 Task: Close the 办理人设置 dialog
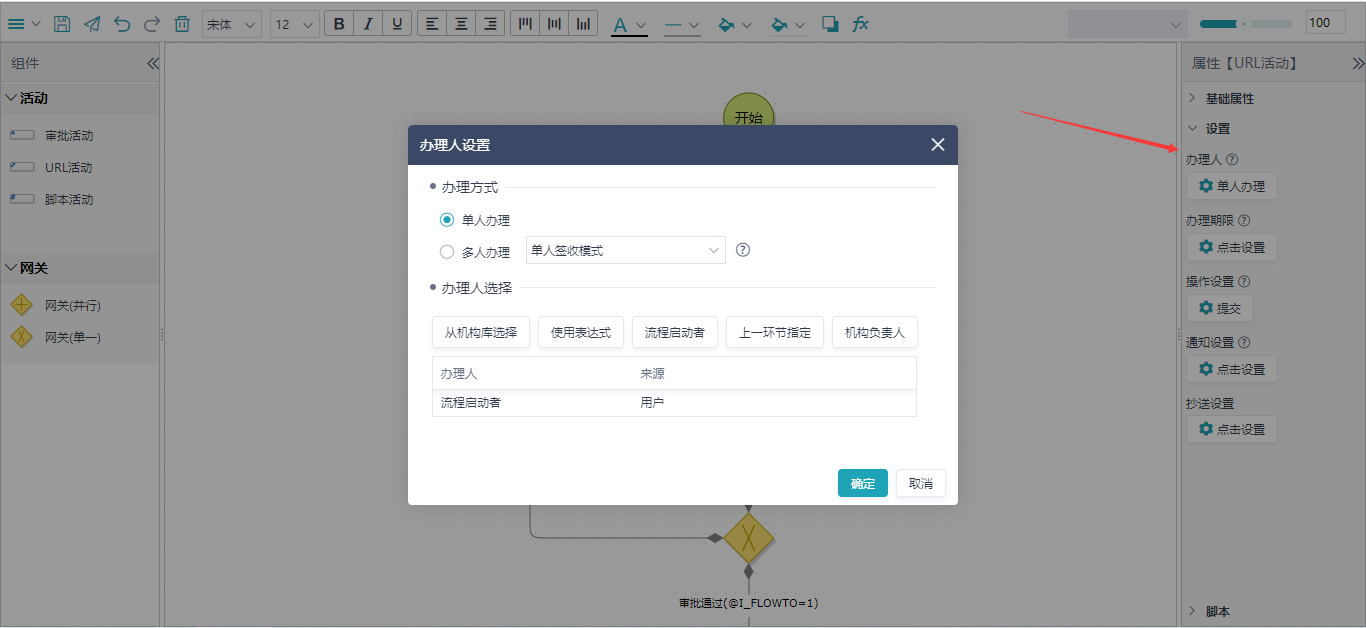coord(937,145)
